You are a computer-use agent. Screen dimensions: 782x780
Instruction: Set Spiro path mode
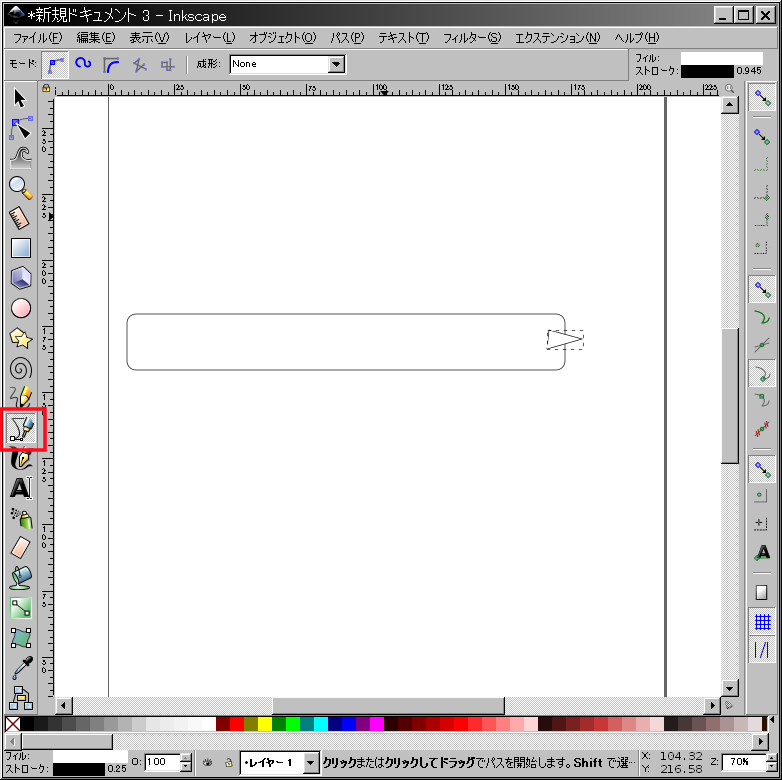click(83, 64)
